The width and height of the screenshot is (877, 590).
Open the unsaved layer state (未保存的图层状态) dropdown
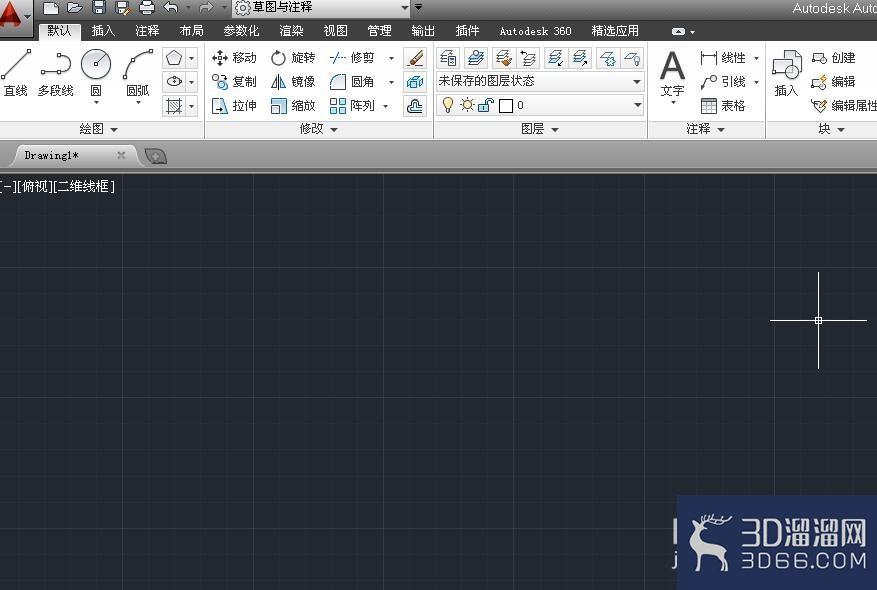pyautogui.click(x=540, y=82)
